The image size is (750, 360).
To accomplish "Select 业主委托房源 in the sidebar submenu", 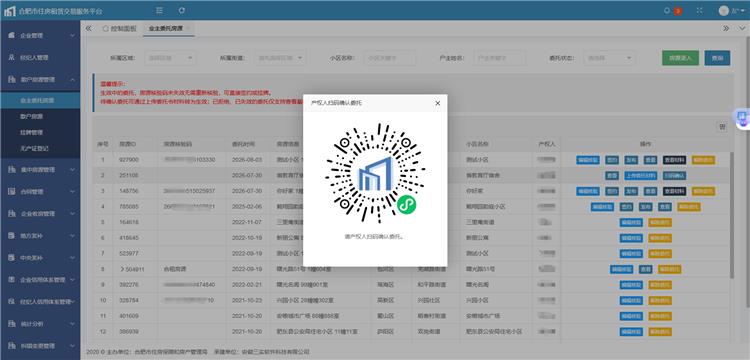I will coord(40,100).
